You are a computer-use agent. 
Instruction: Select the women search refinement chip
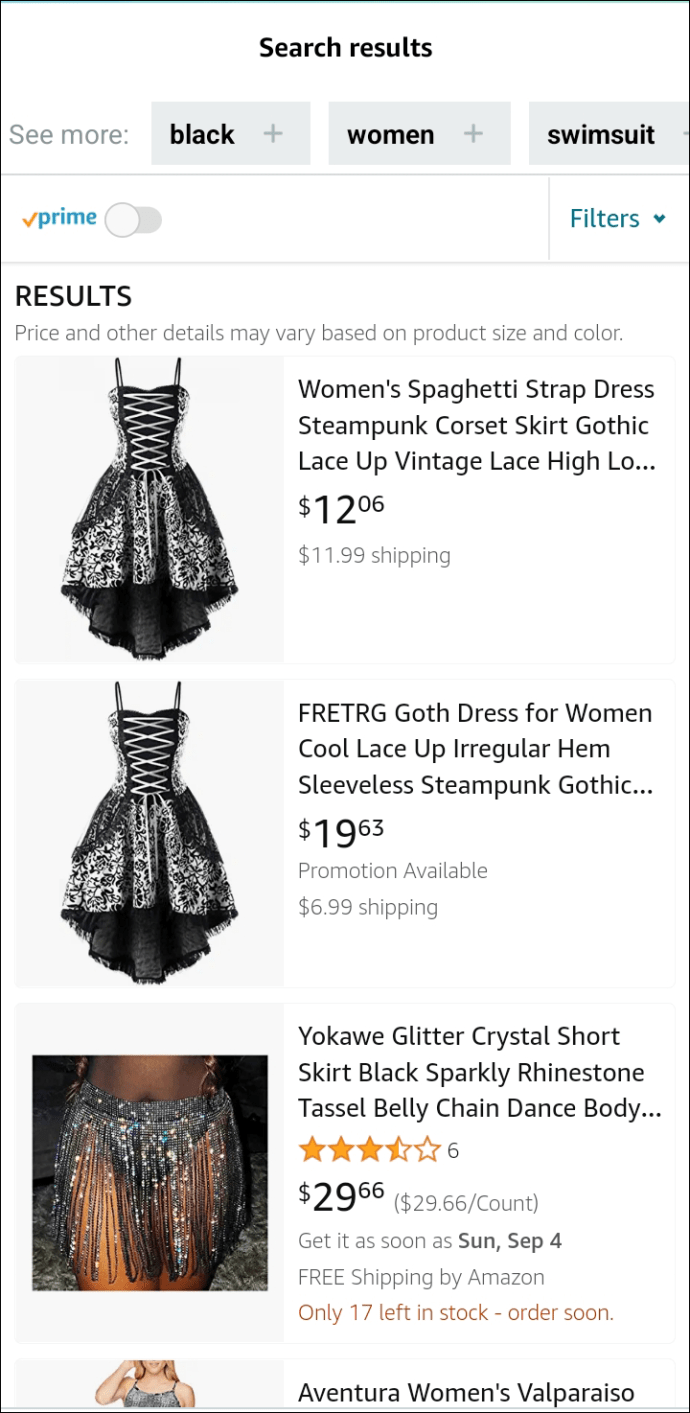coord(391,134)
